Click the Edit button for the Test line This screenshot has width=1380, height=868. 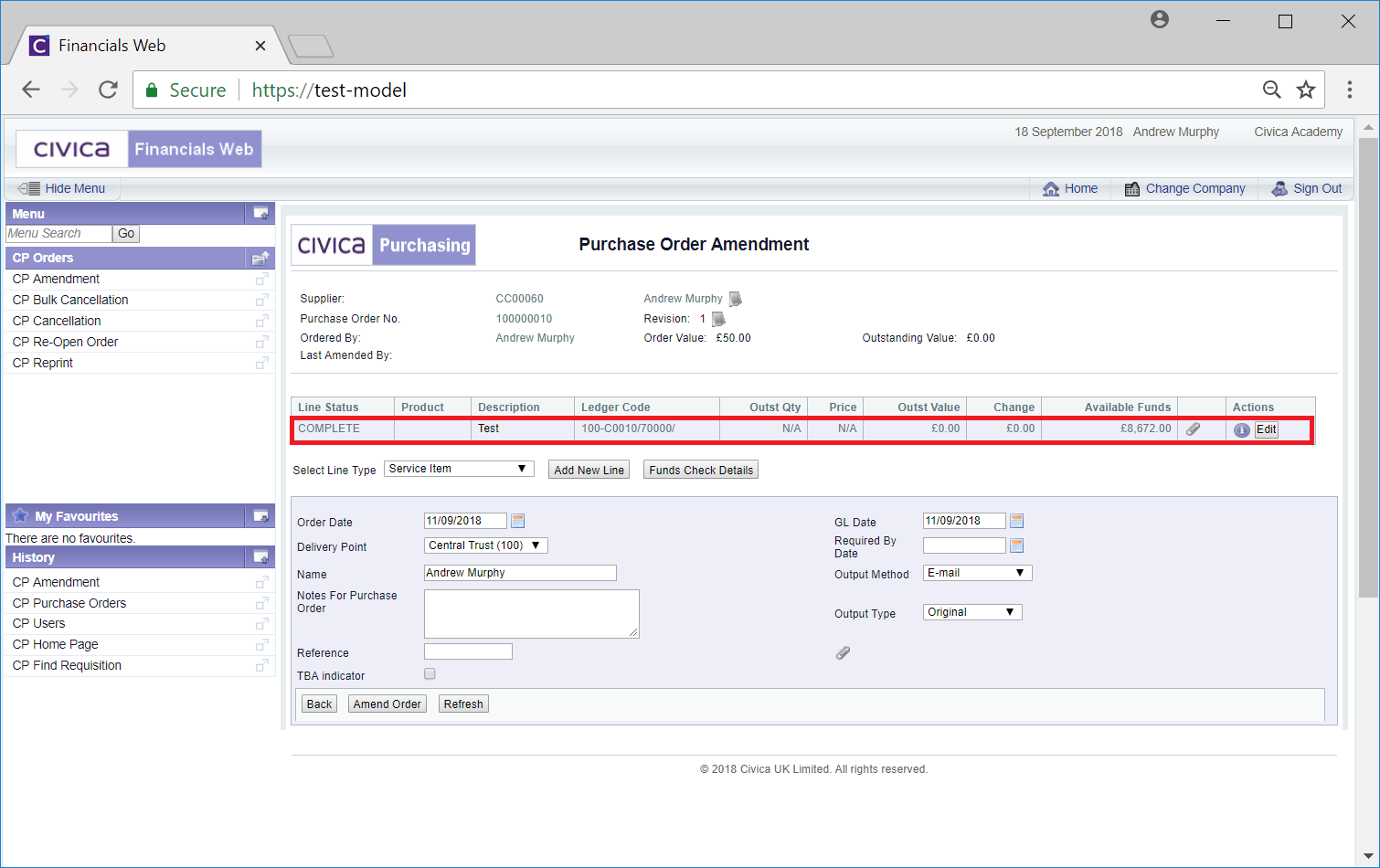pos(1266,429)
